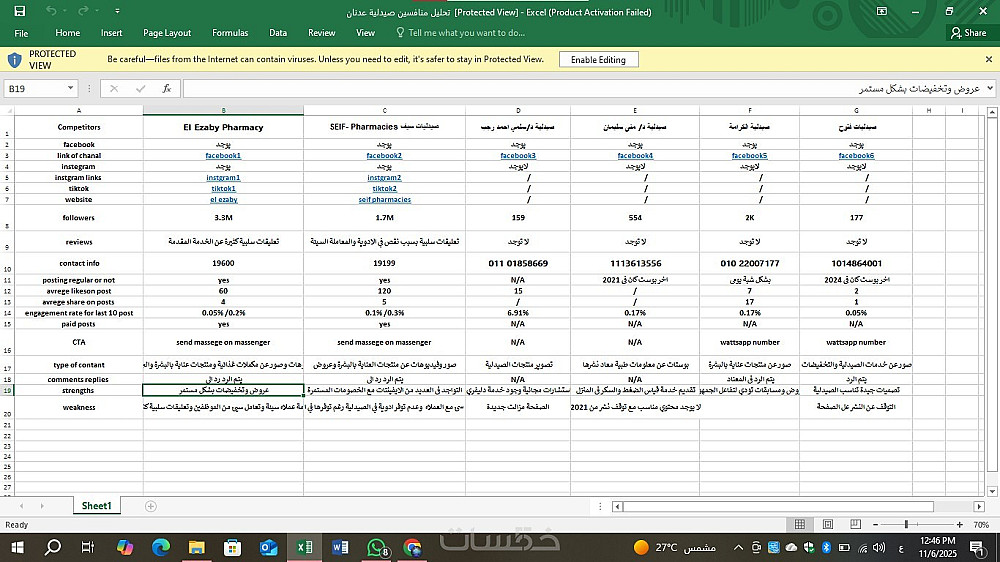Switch to the Home tab

coord(68,33)
